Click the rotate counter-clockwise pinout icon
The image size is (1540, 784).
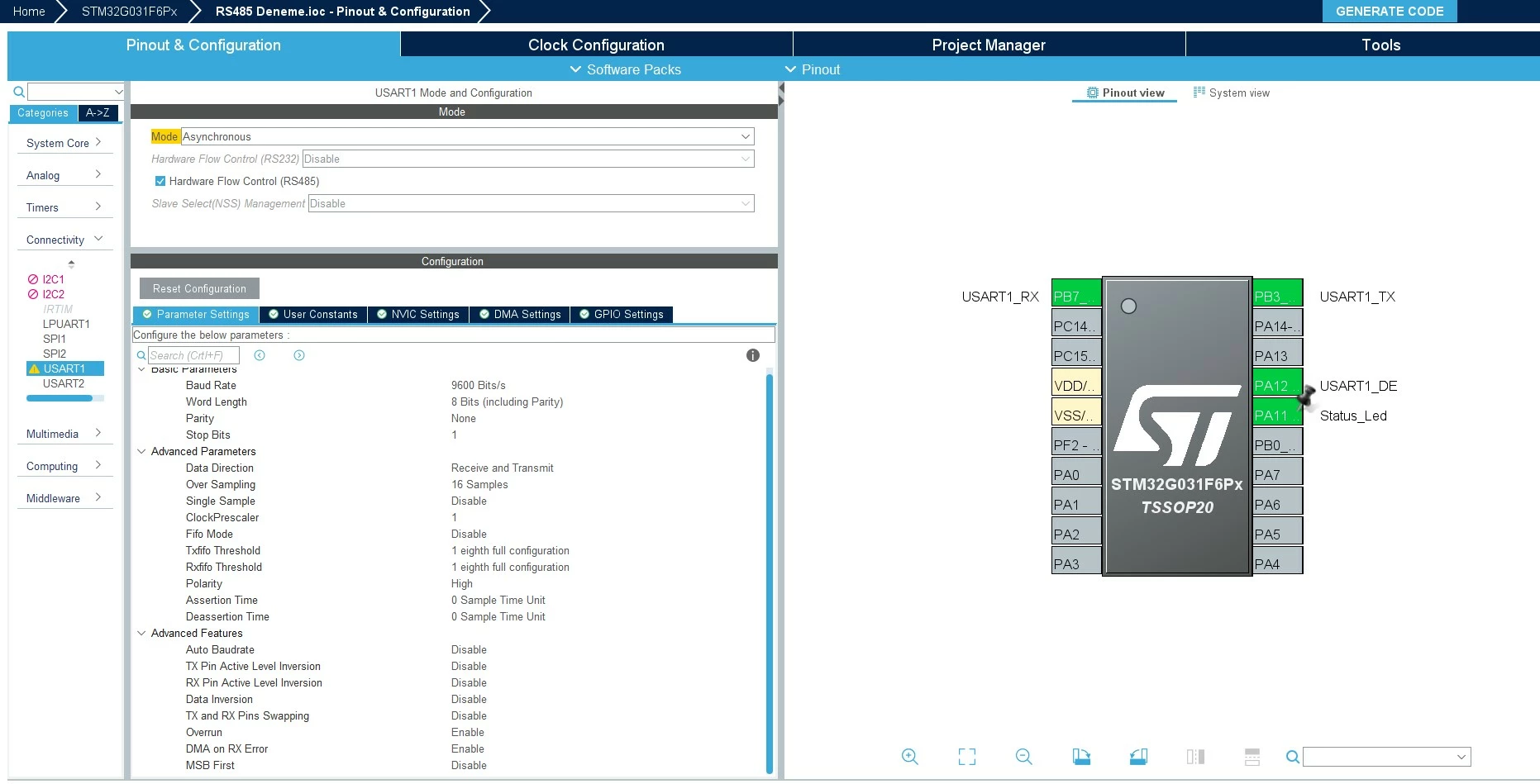[1138, 756]
